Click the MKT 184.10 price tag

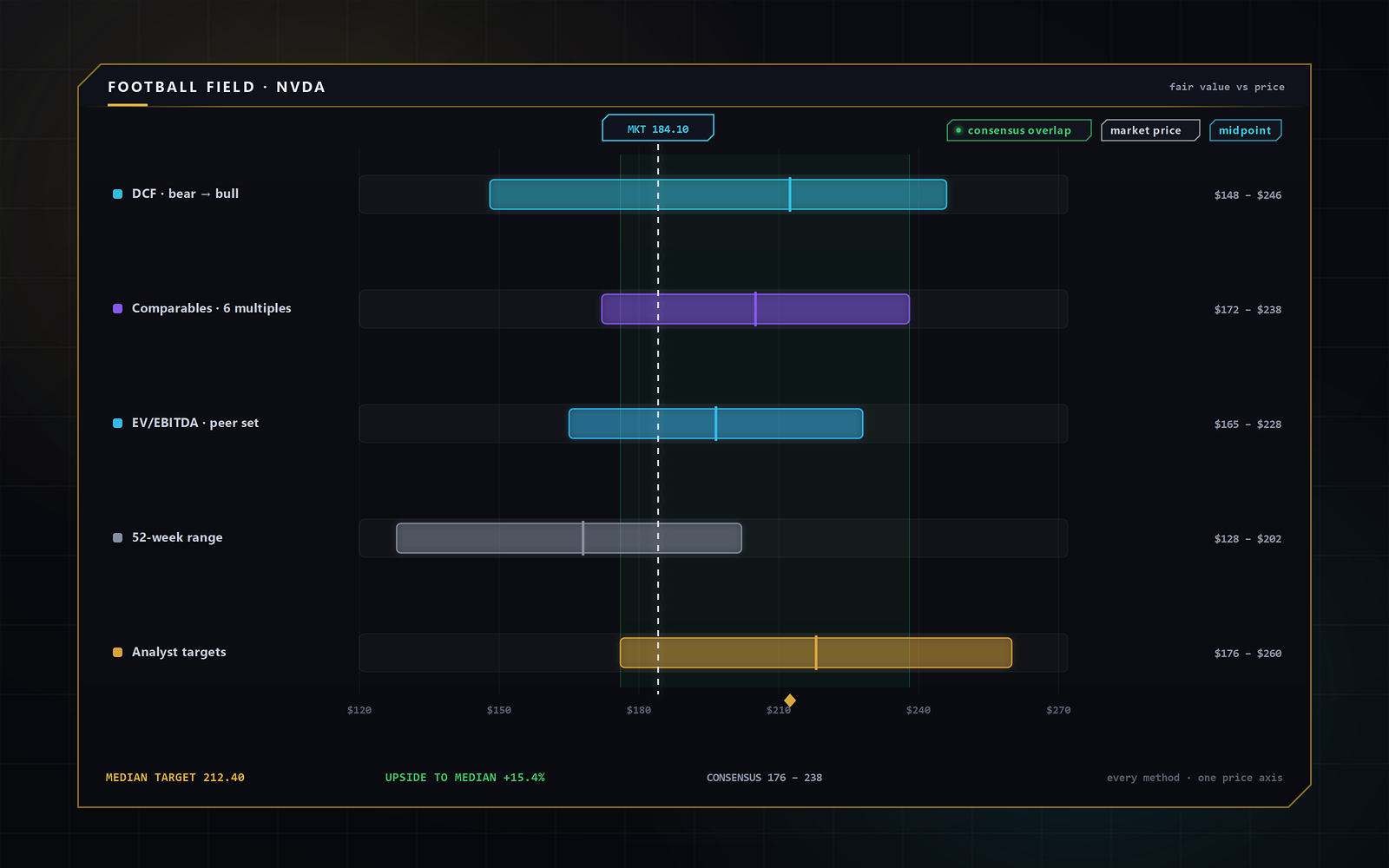[658, 128]
